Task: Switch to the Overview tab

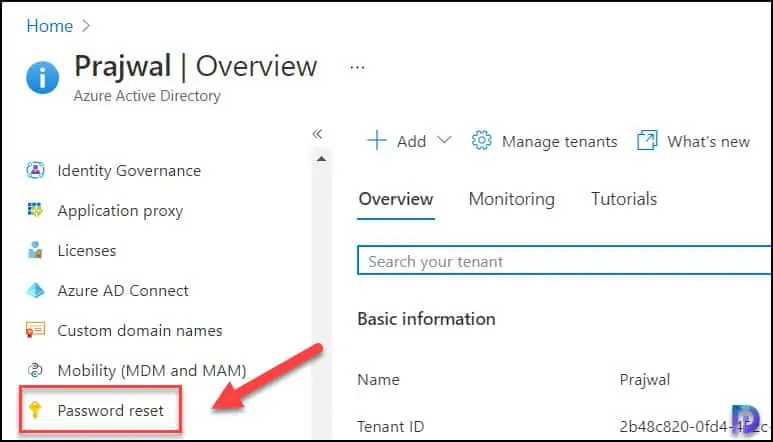Action: (x=396, y=199)
